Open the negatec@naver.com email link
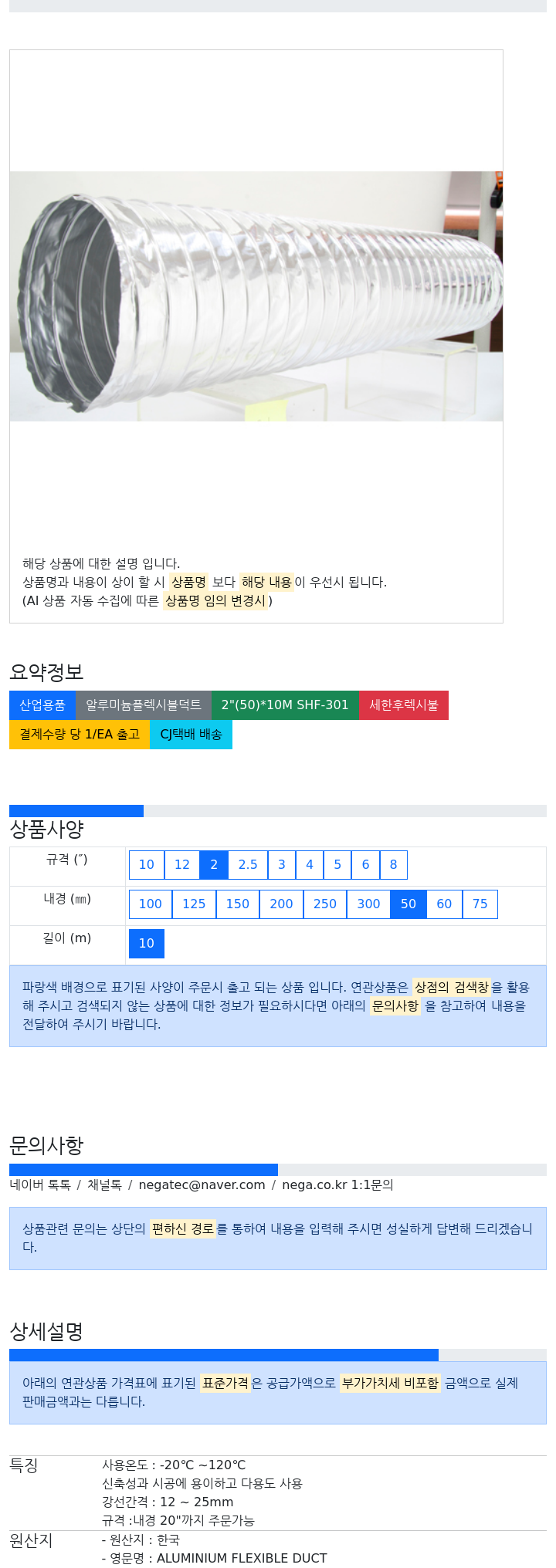 202,1185
